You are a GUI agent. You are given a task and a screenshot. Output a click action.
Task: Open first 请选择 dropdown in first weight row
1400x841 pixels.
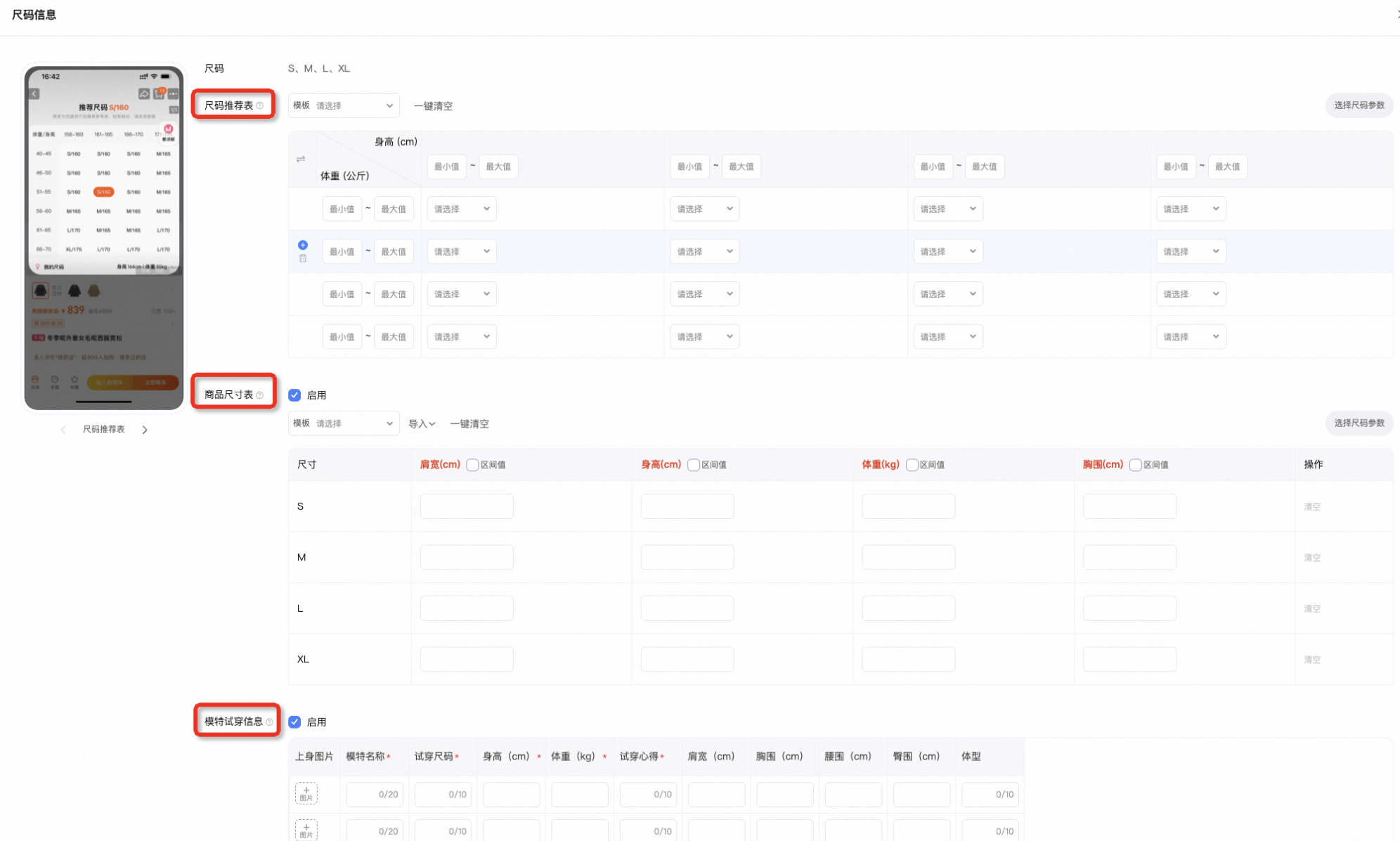click(x=462, y=209)
